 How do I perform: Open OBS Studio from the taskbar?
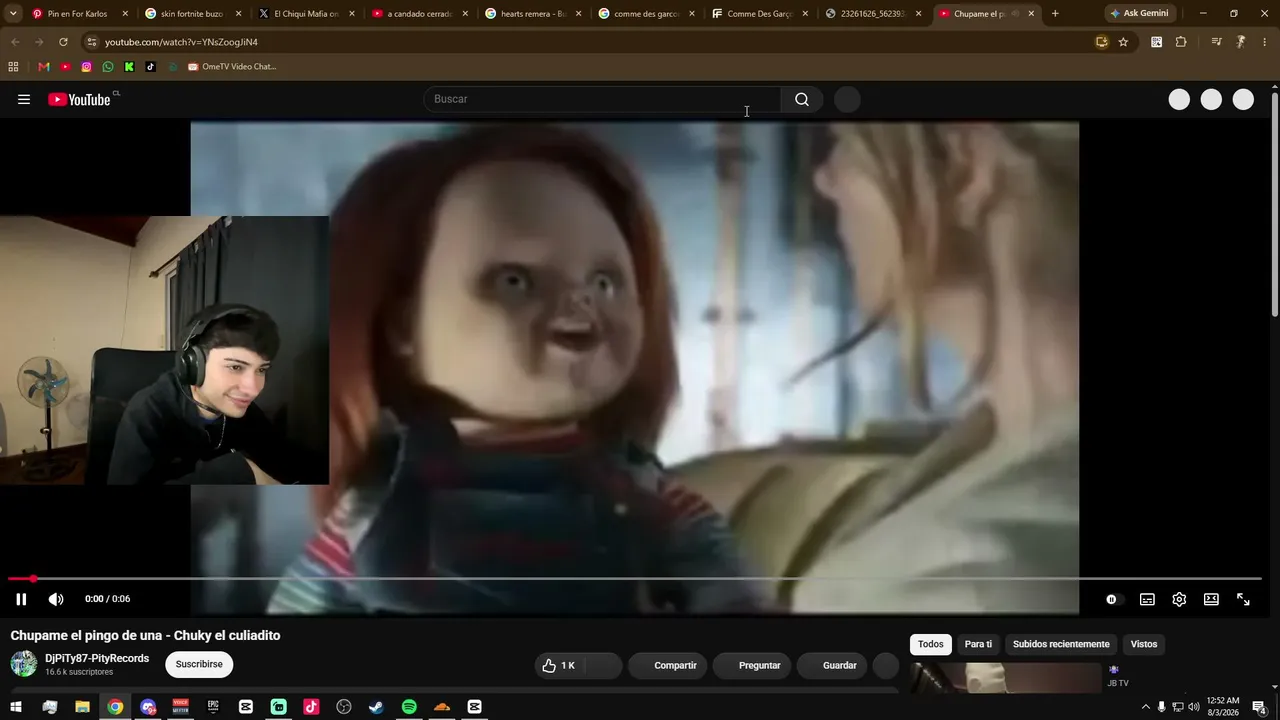point(344,707)
